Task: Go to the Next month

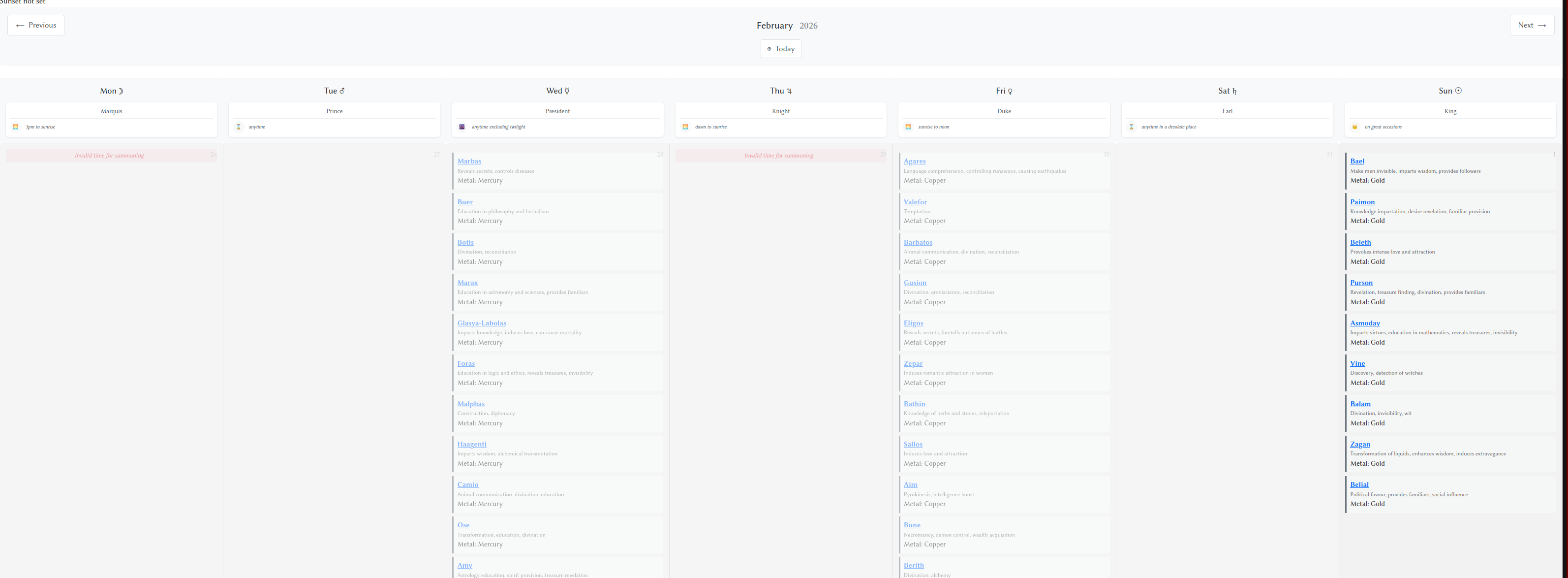Action: (x=1532, y=25)
